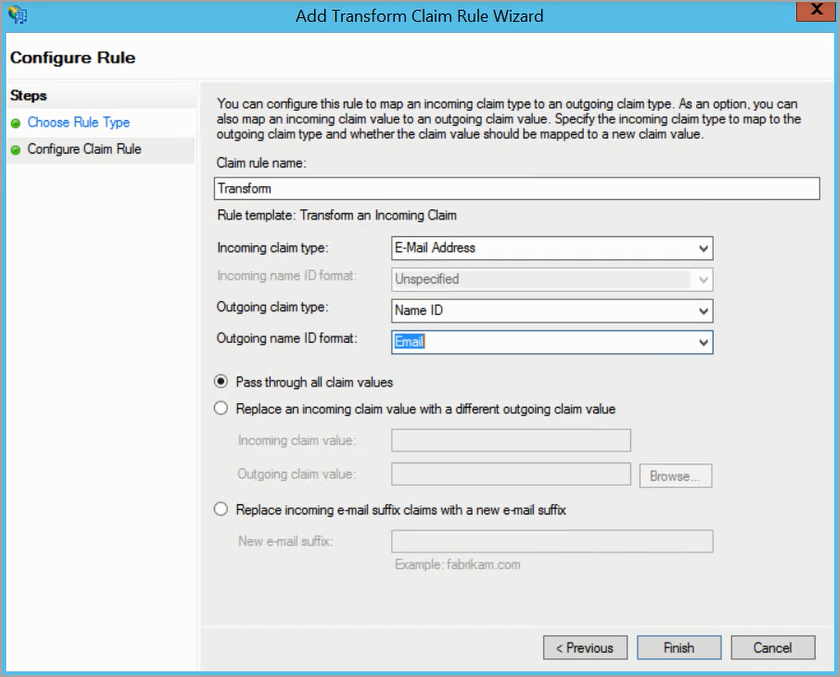Select Pass through all claim values
The height and width of the screenshot is (677, 840).
(222, 382)
